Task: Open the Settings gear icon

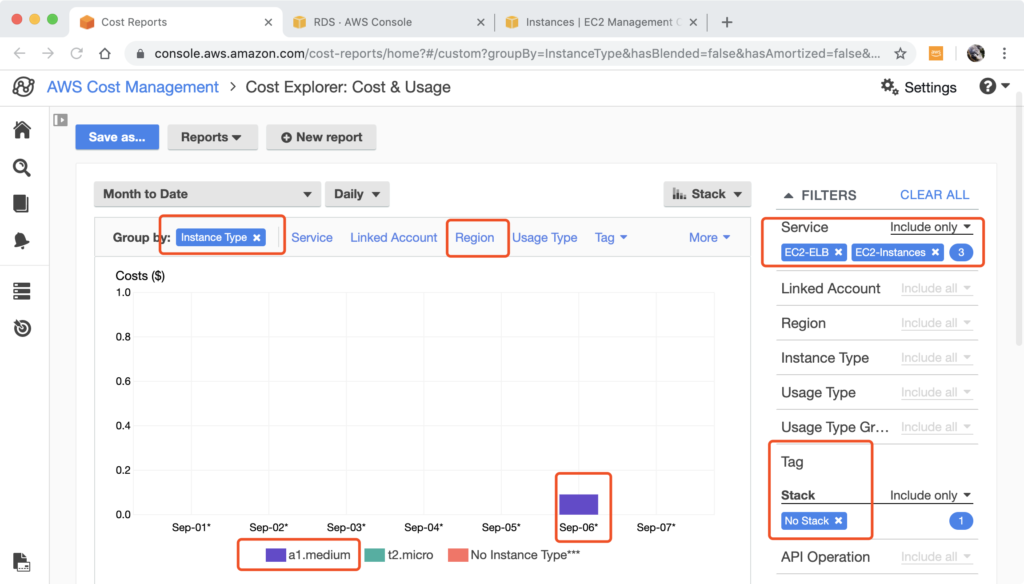Action: coord(889,87)
